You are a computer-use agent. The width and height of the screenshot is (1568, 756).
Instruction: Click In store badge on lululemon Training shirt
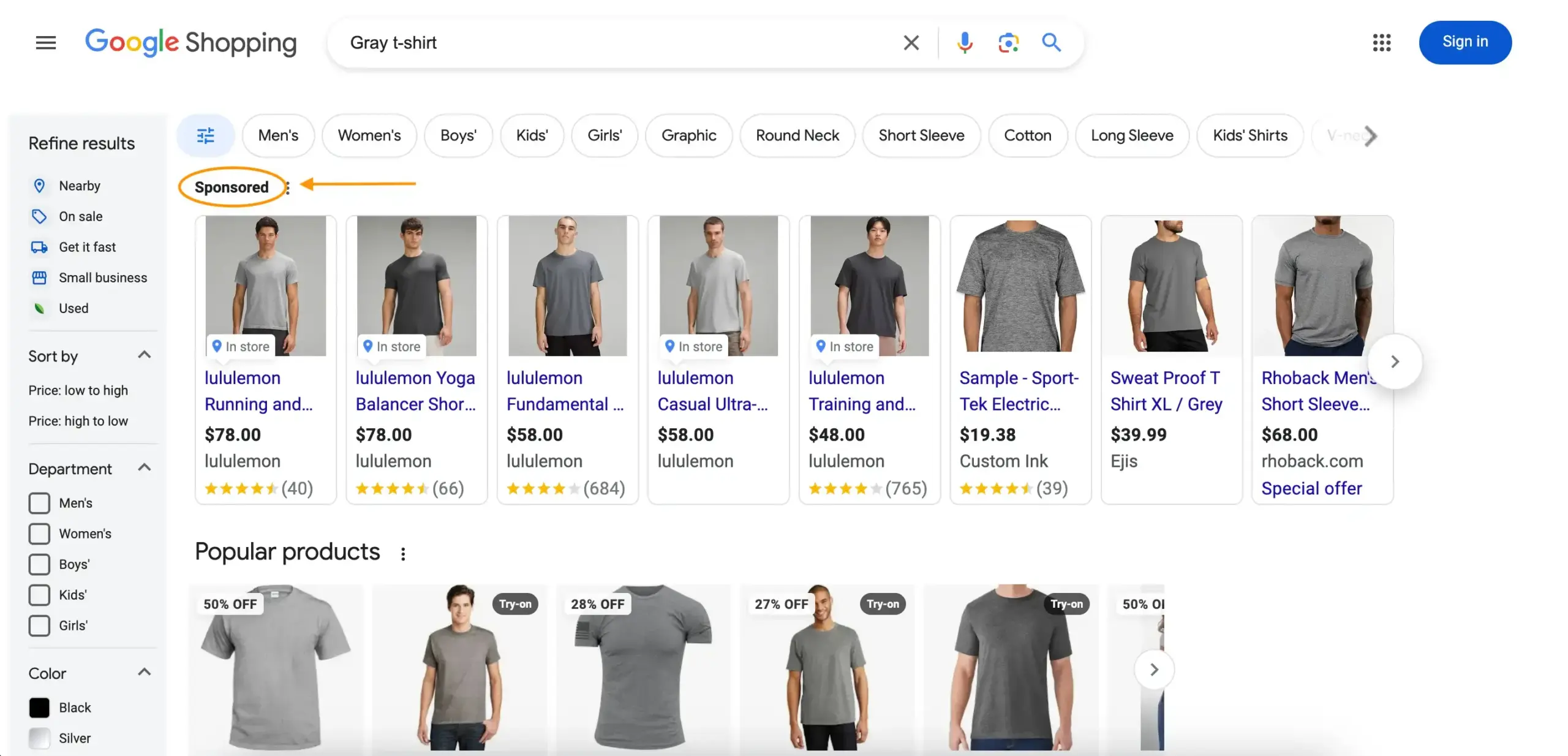845,346
